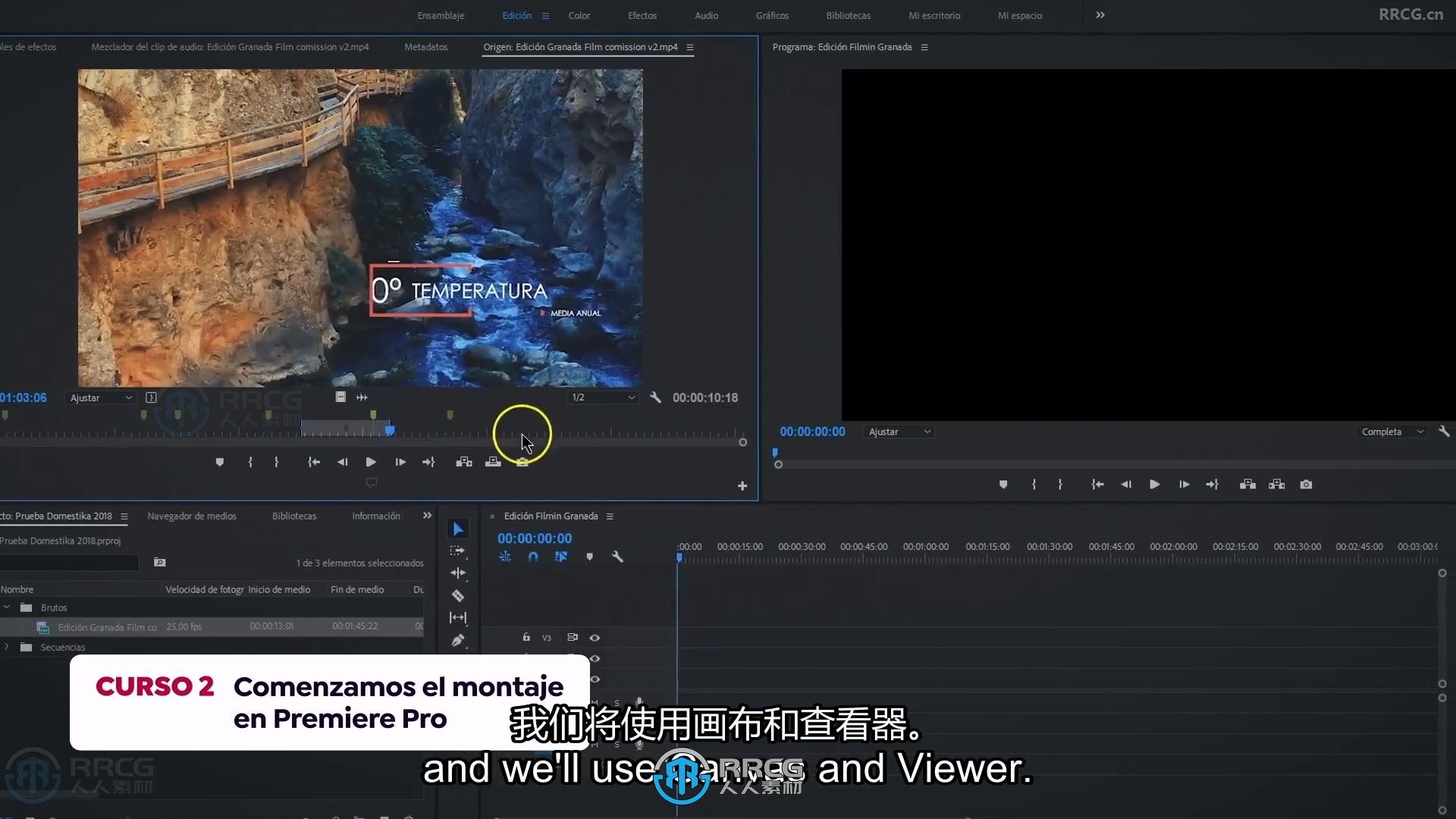Mark In point in the Program monitor
Screen dimensions: 1456x819
(1034, 485)
